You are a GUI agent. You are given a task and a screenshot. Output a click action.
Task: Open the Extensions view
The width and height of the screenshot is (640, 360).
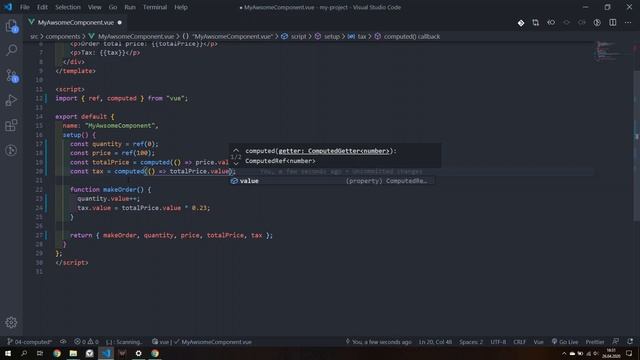11,125
